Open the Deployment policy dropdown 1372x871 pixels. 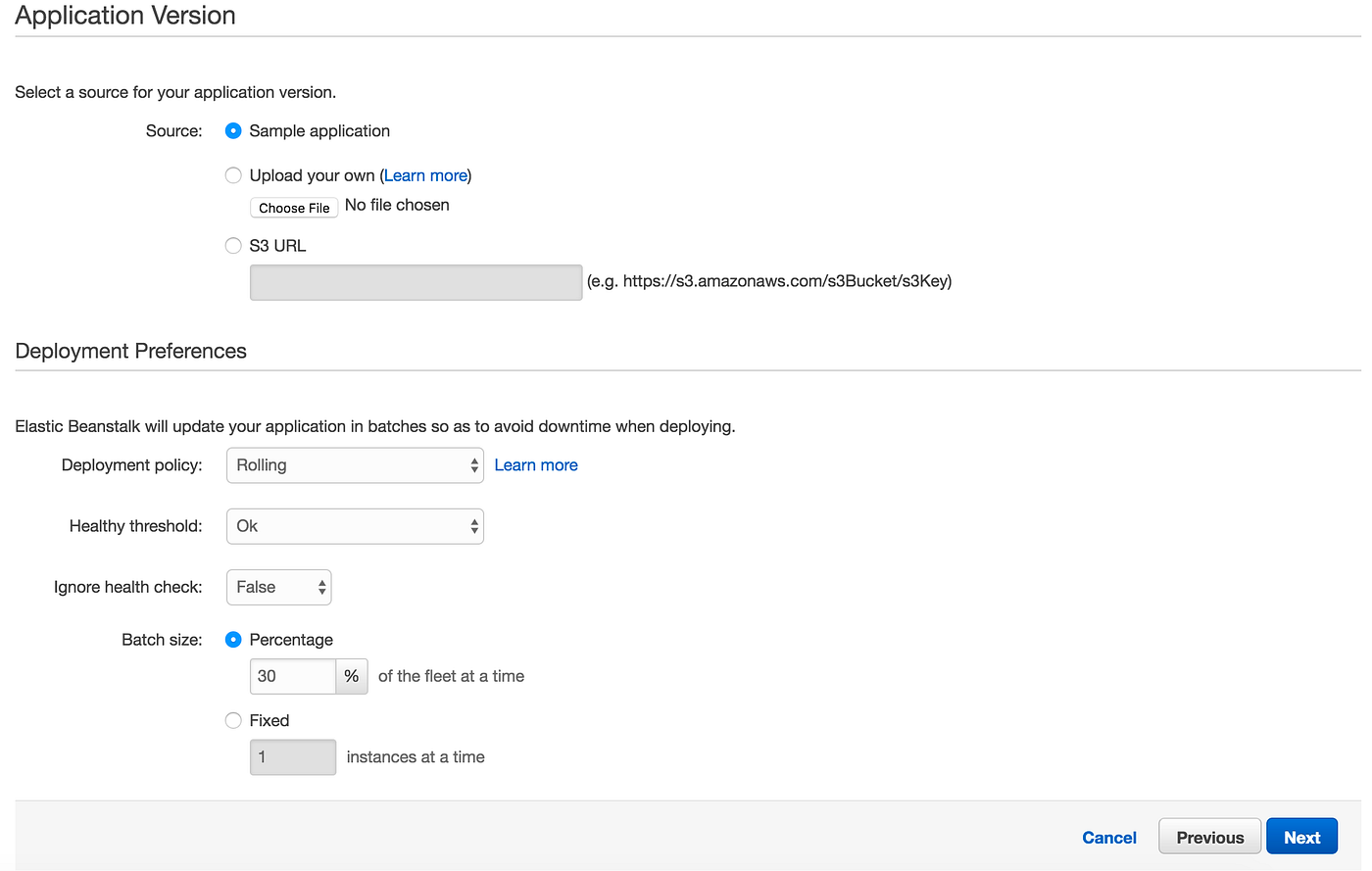355,465
